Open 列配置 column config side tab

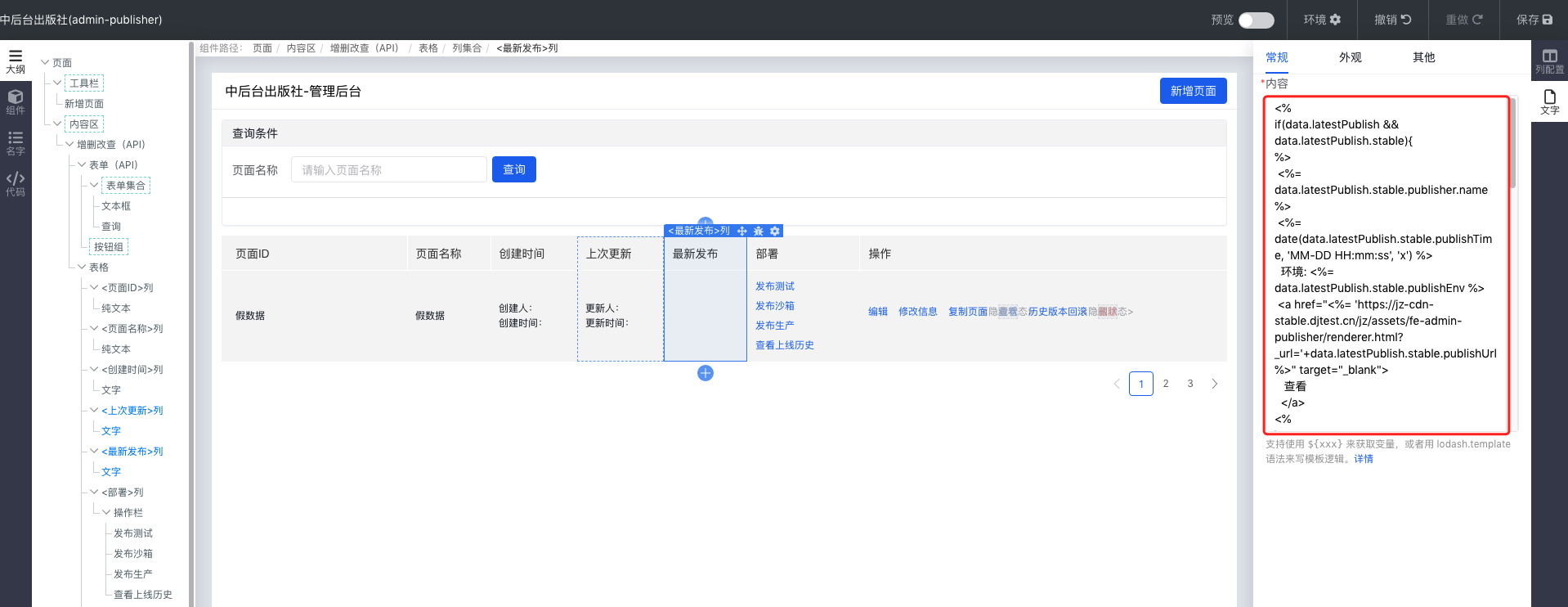(x=1549, y=61)
